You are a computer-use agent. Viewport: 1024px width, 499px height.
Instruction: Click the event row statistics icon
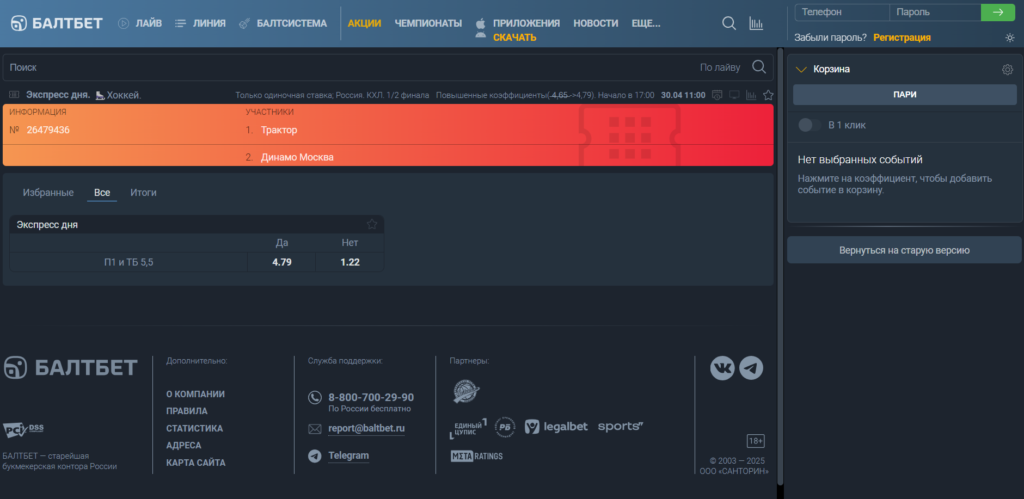751,95
